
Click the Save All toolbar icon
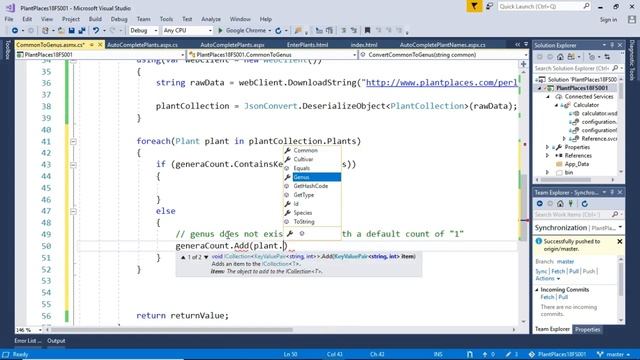click(x=82, y=31)
